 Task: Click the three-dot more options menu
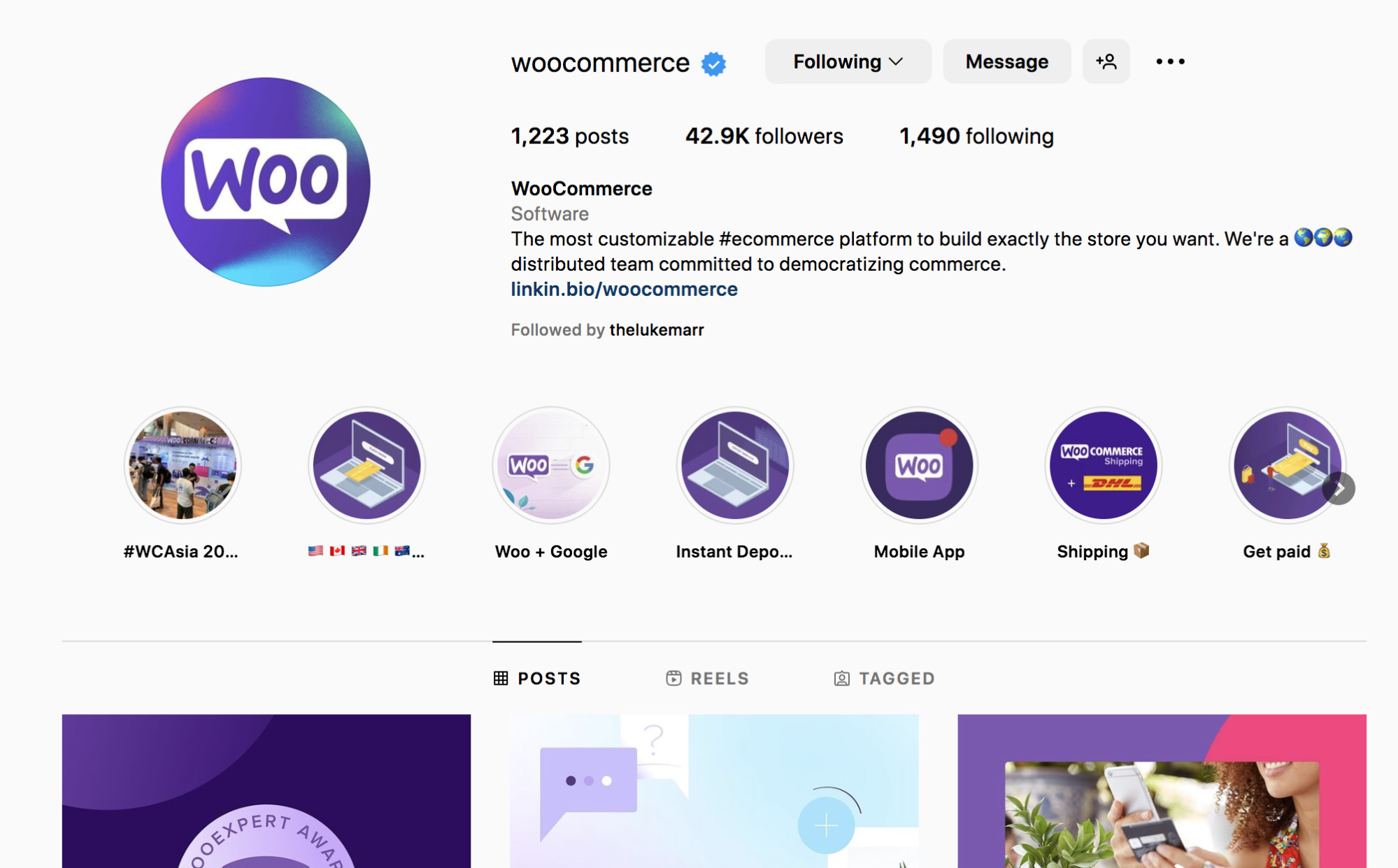[1171, 62]
